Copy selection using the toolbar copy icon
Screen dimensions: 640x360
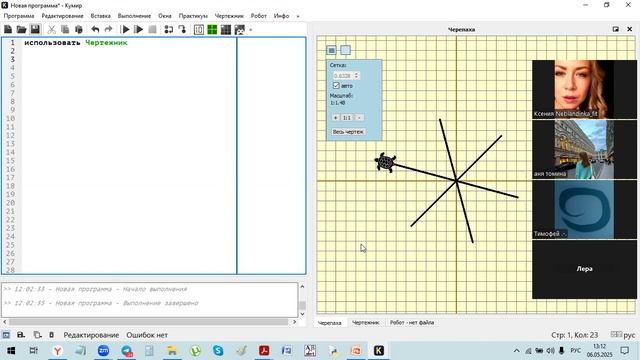click(x=65, y=29)
